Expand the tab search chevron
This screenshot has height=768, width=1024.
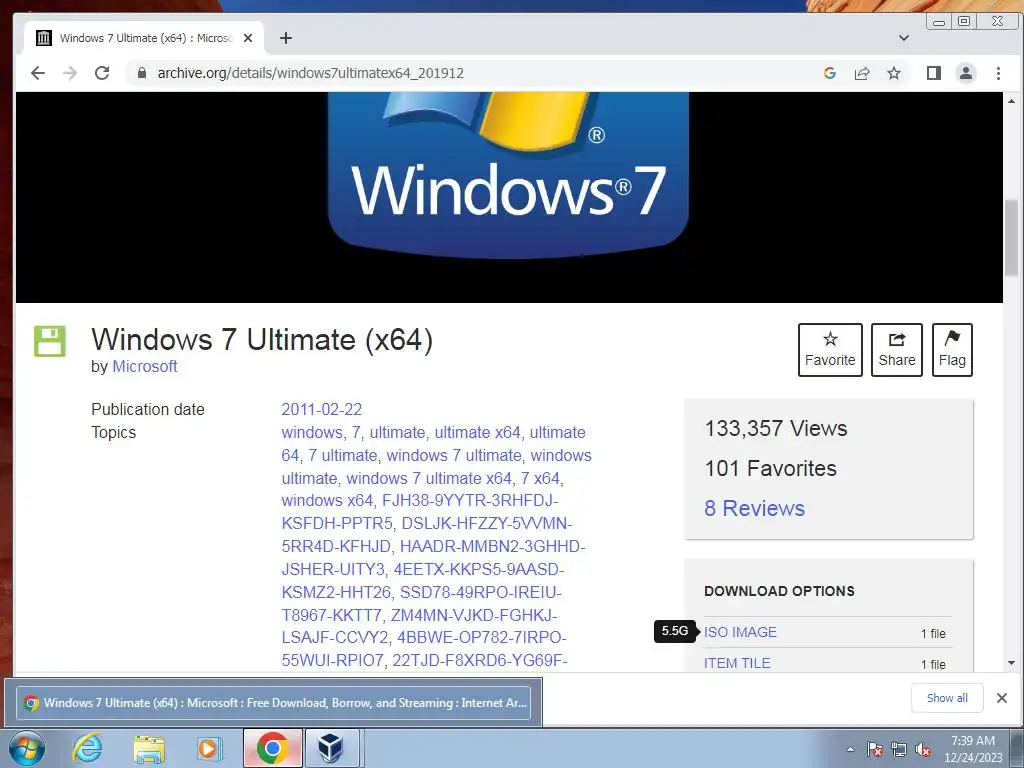click(x=904, y=38)
